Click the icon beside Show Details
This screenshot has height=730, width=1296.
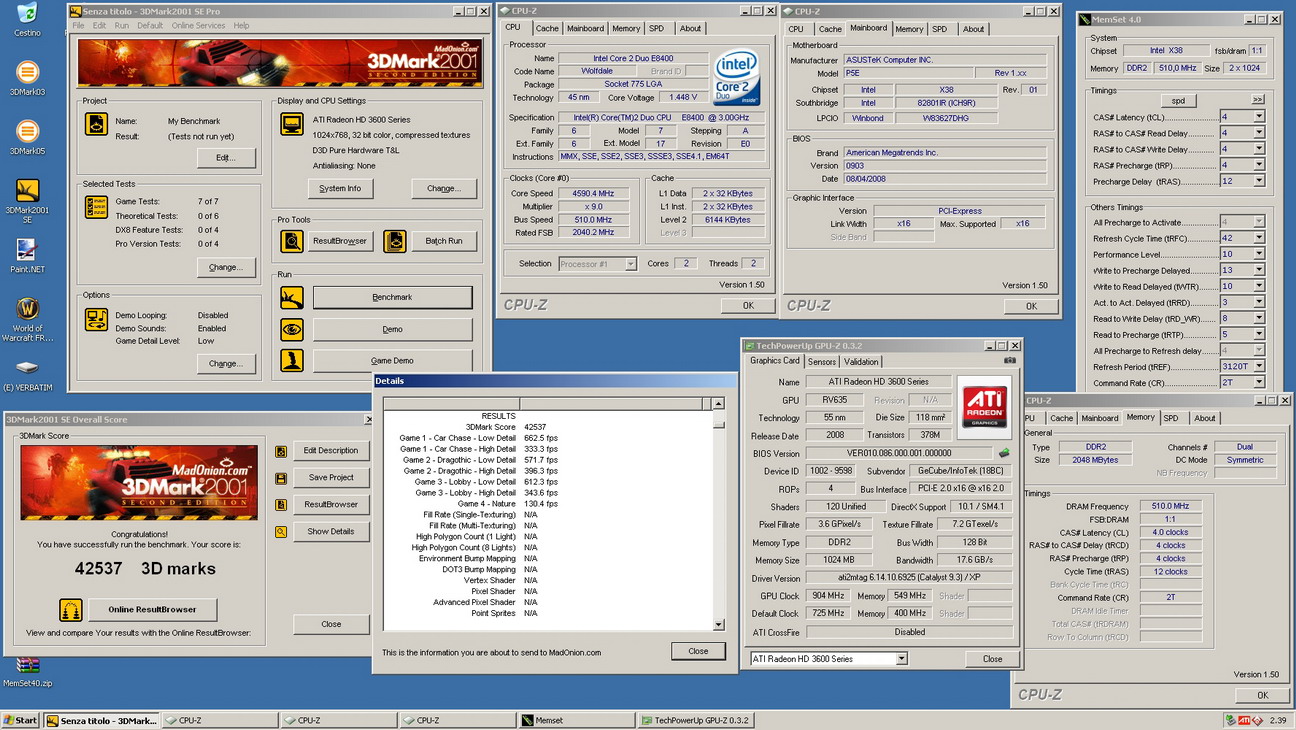pos(281,532)
